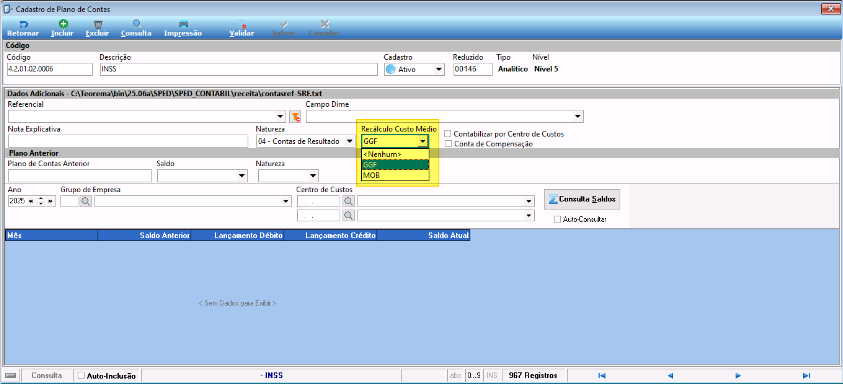Screen dimensions: 843x384
Task: Open Natureza 04 - Contas de Resultado dropdown
Action: tap(349, 141)
